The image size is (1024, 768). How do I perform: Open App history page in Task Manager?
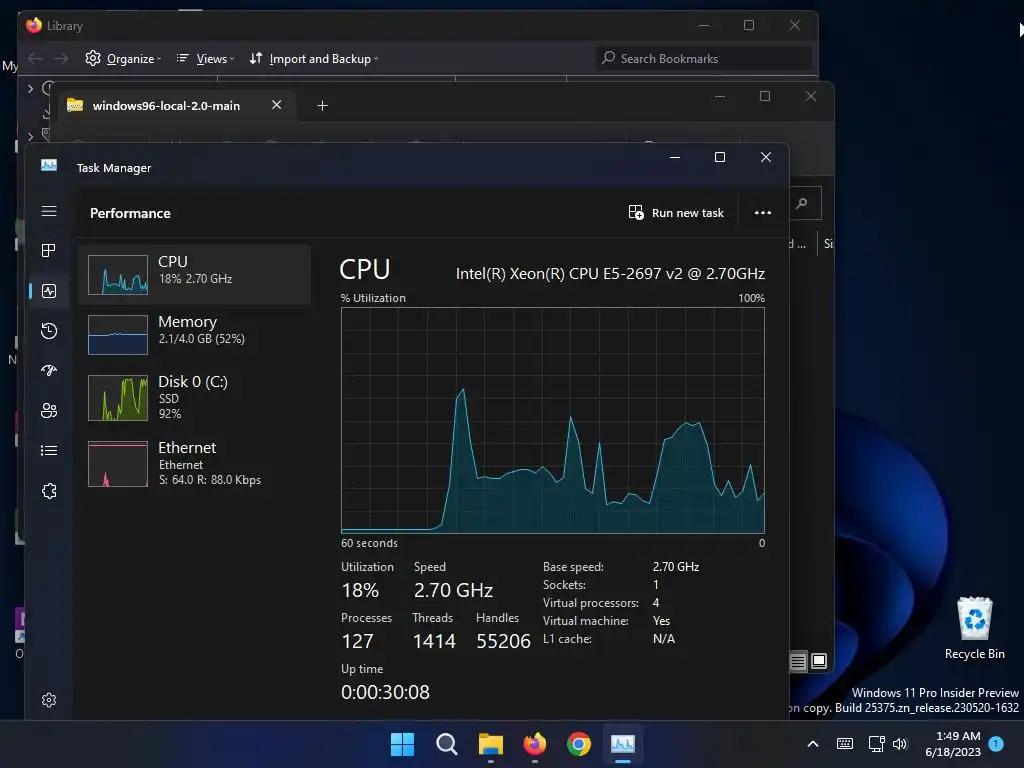point(49,330)
